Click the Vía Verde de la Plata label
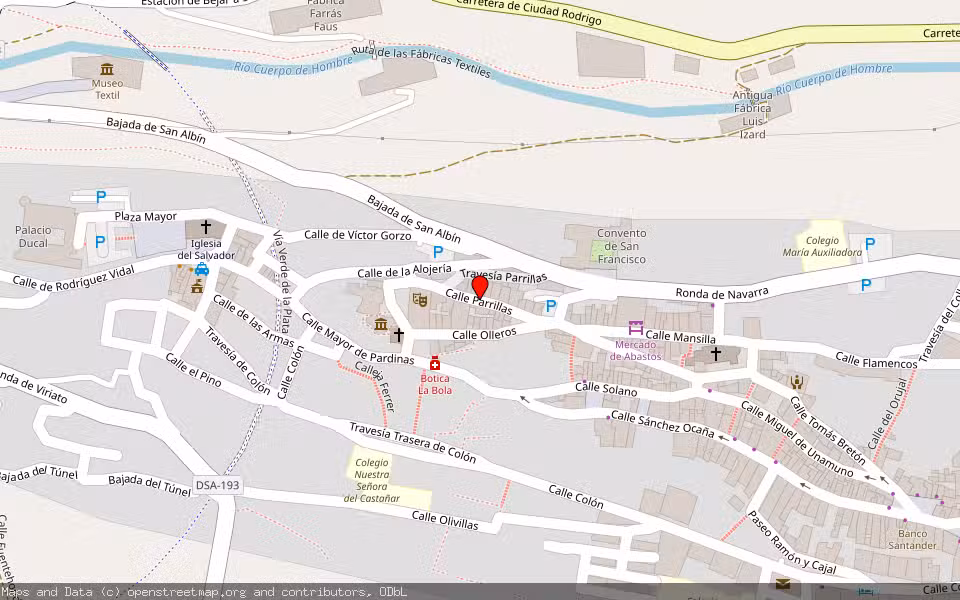960x600 pixels. (x=282, y=282)
